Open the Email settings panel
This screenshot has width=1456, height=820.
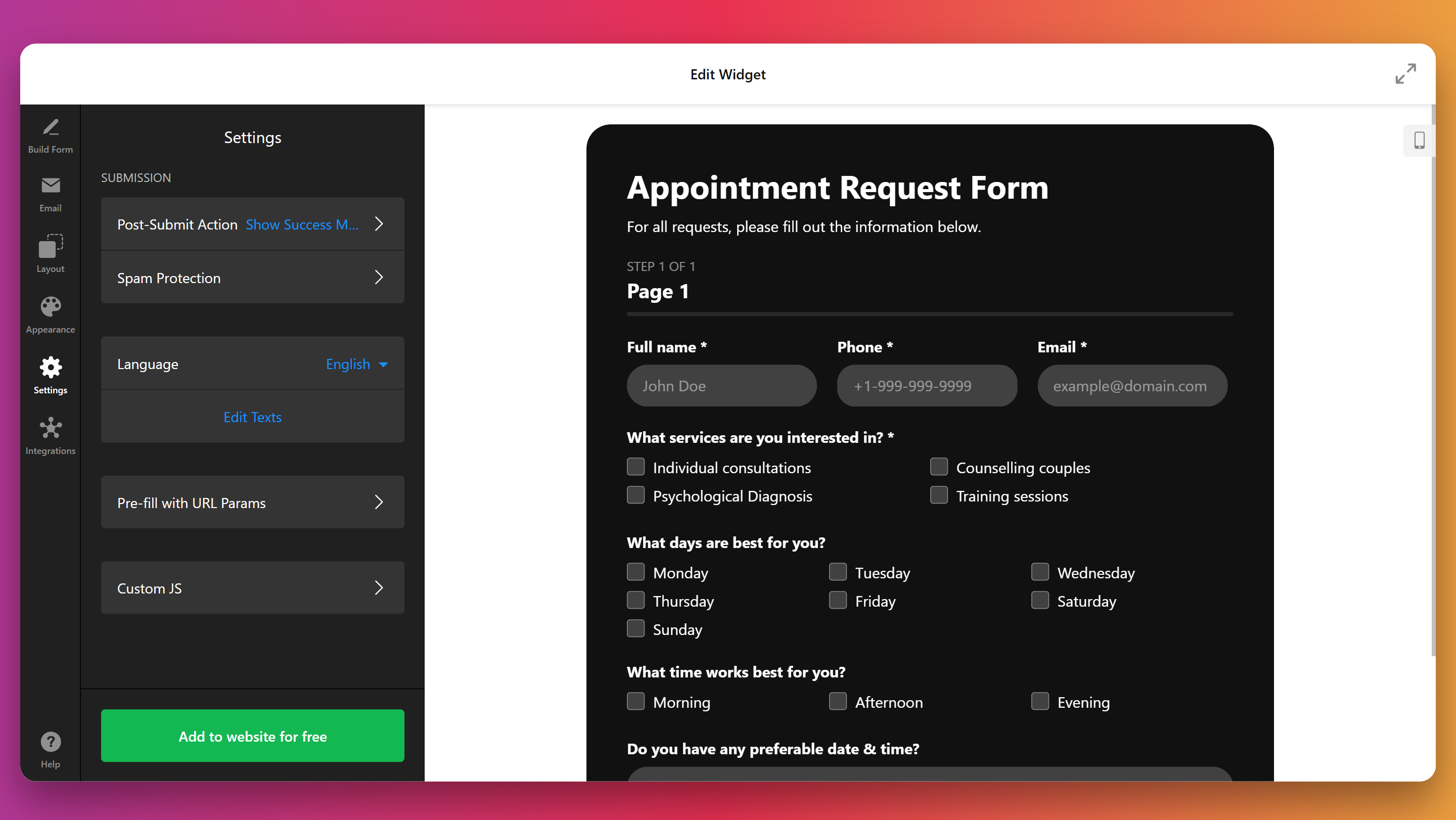coord(51,194)
